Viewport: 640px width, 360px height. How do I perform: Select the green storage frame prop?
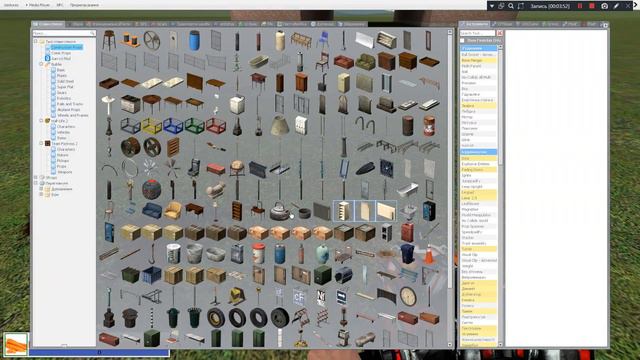coord(194,125)
